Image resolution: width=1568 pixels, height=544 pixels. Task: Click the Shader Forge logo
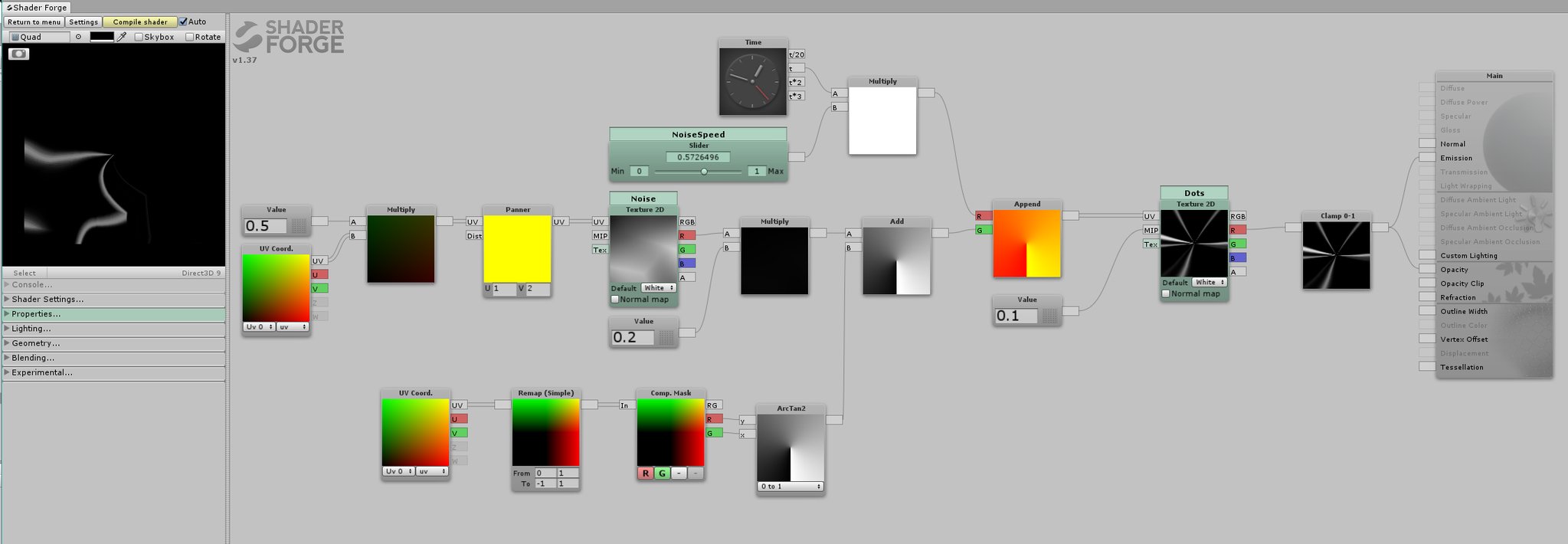(289, 38)
